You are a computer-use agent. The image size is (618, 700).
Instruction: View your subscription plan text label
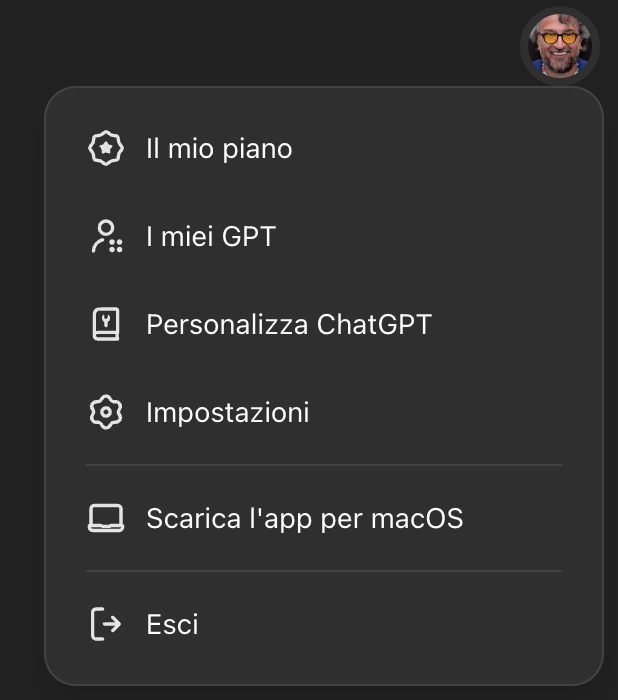[219, 149]
